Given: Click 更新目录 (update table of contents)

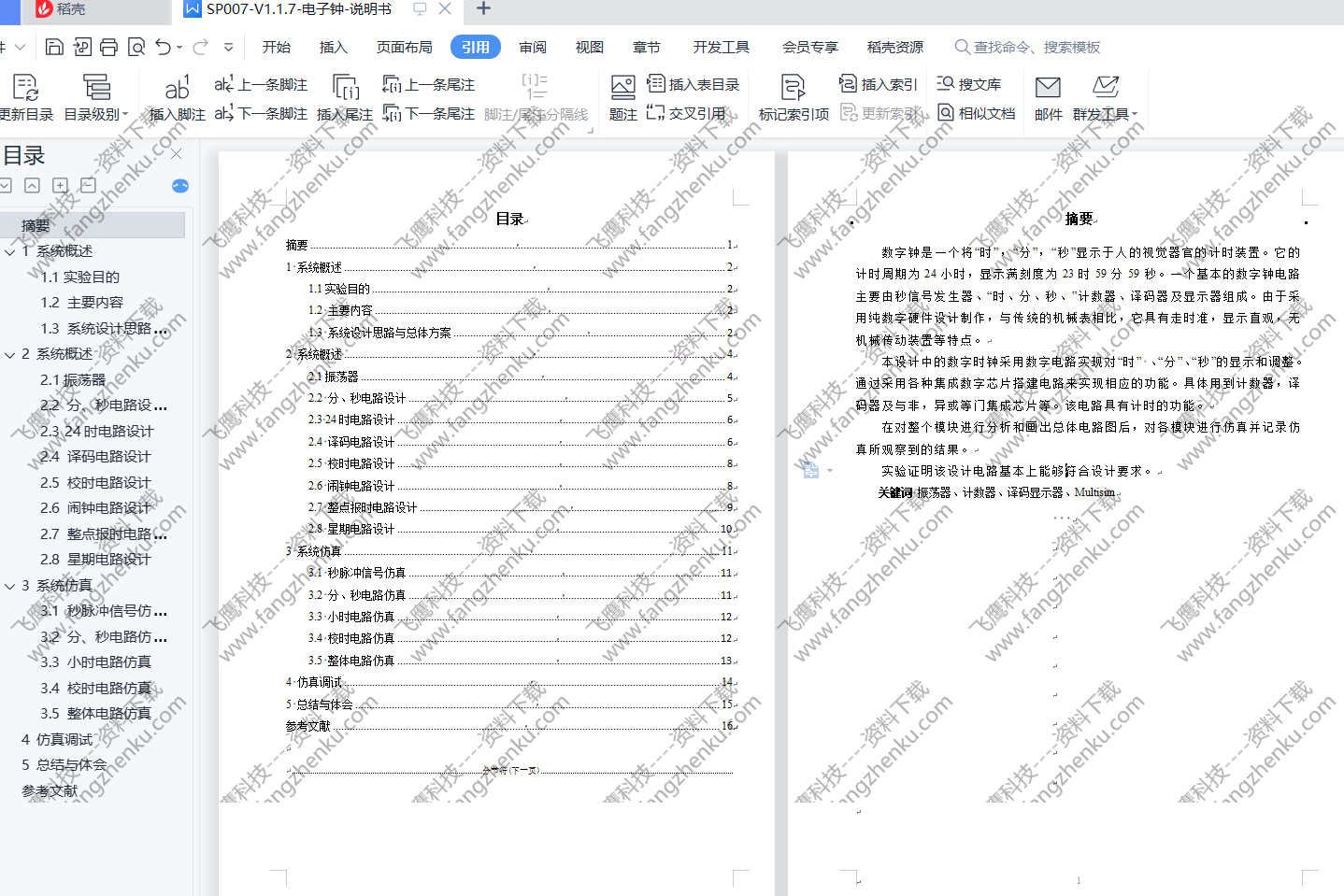Looking at the screenshot, I should [26, 98].
